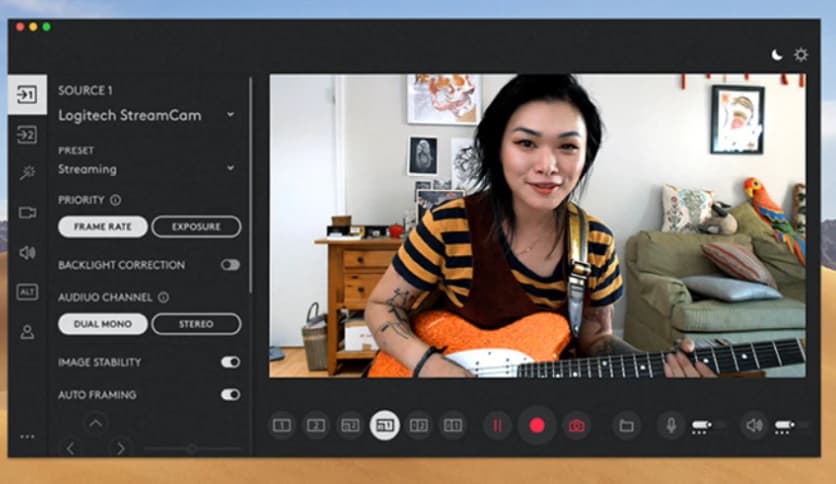
Task: Expand the Streaming preset dropdown
Action: click(230, 168)
